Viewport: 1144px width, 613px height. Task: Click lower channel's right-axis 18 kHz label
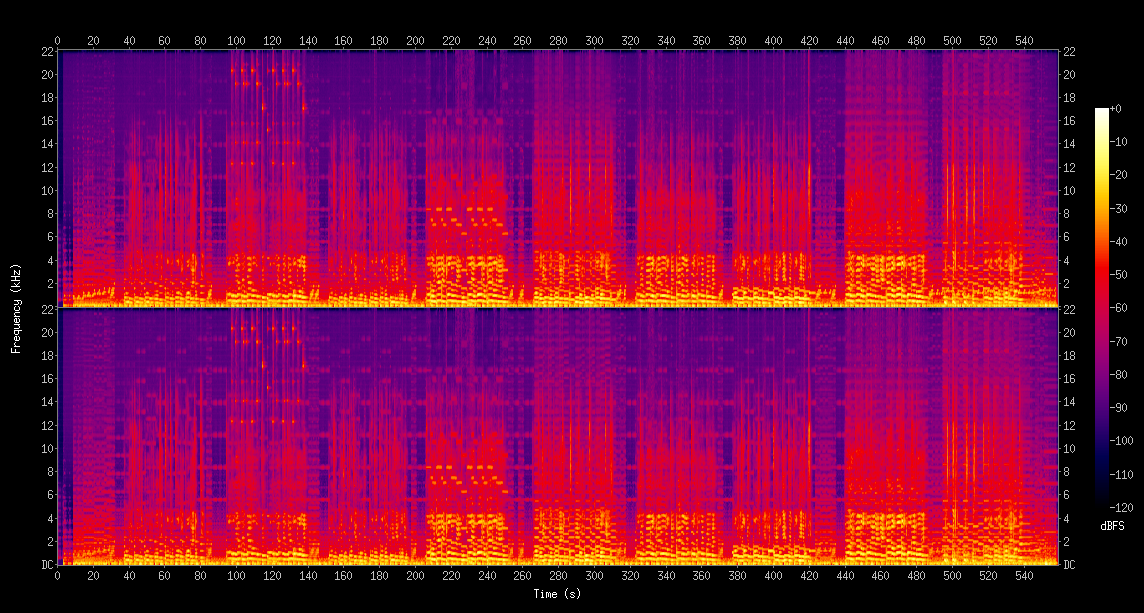point(1068,355)
